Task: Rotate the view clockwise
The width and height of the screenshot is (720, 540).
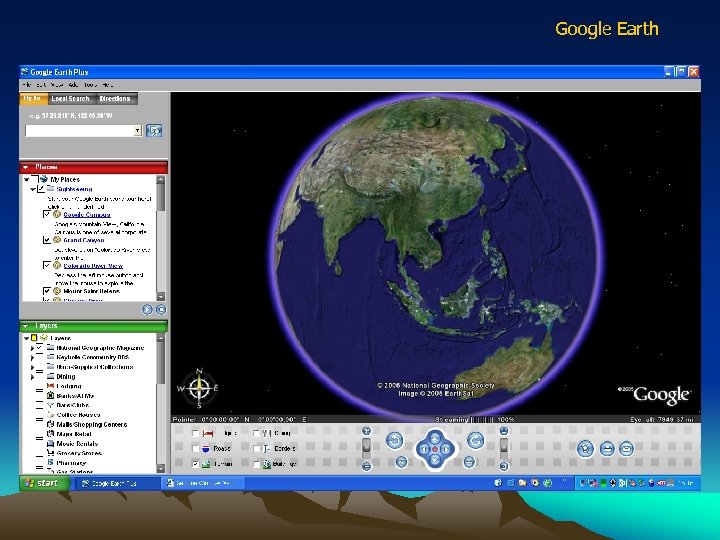Action: 475,441
